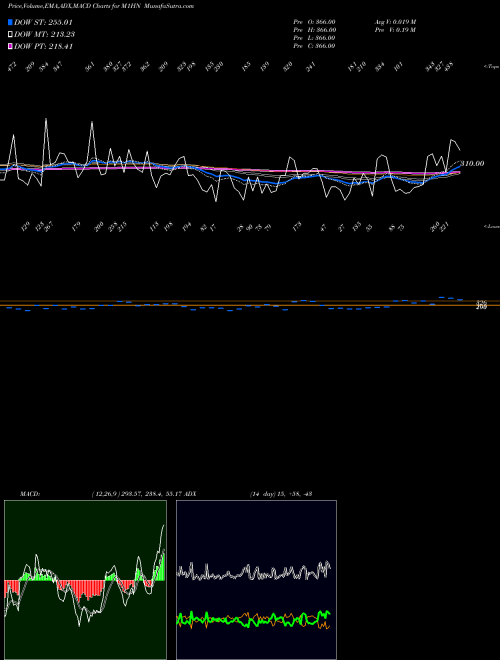Click the 'Pre C: 366.00' value
This screenshot has width=500, height=660.
click(x=314, y=46)
